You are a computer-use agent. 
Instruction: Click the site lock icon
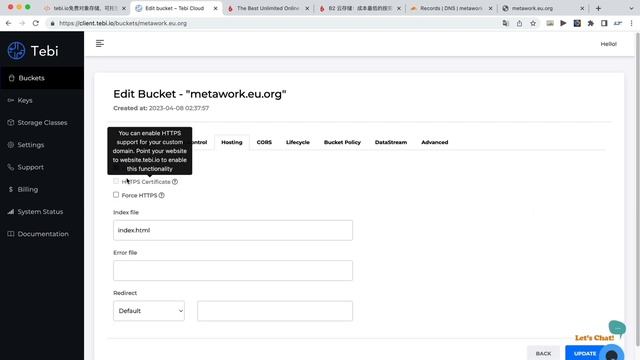pyautogui.click(x=52, y=23)
